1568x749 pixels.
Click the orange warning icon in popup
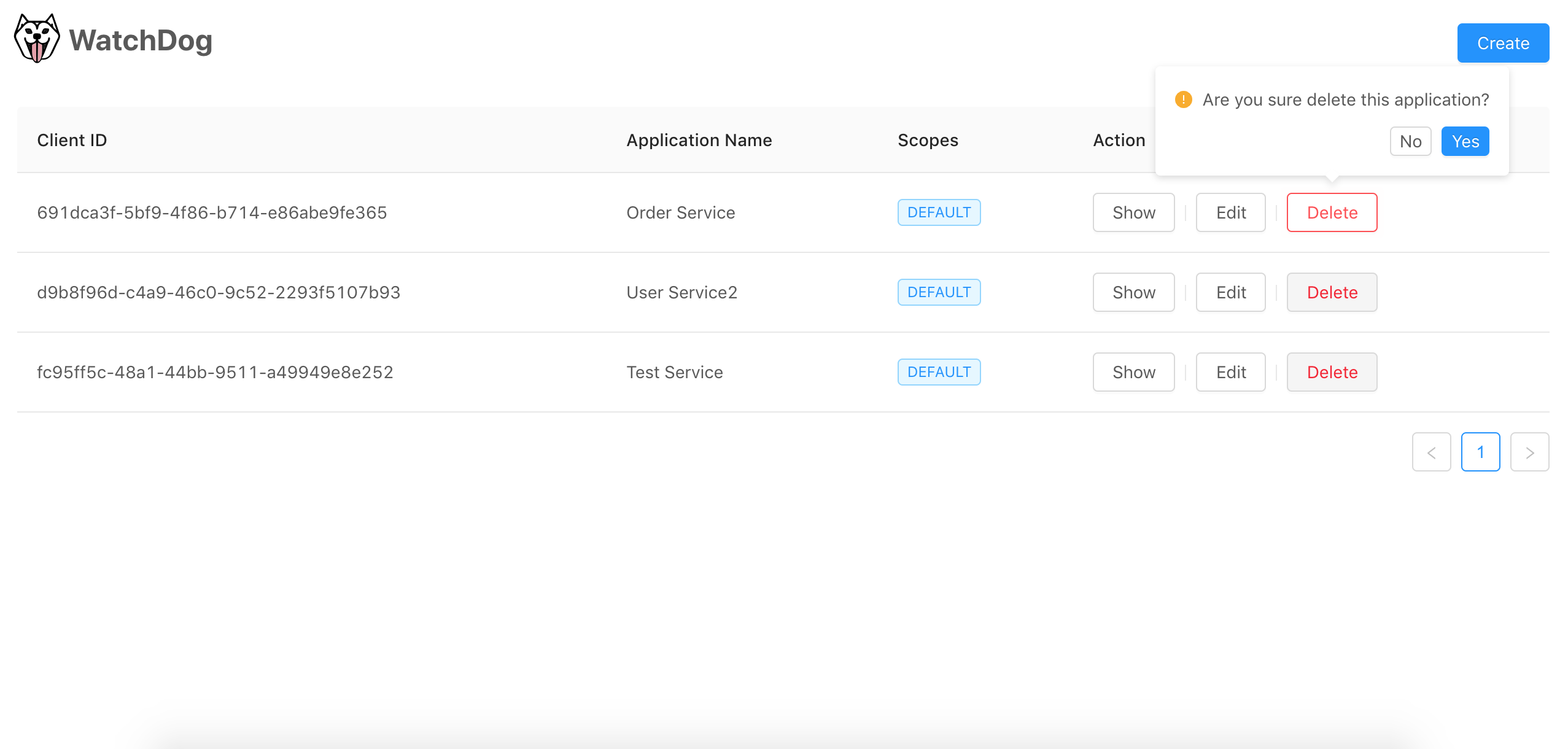pos(1183,99)
